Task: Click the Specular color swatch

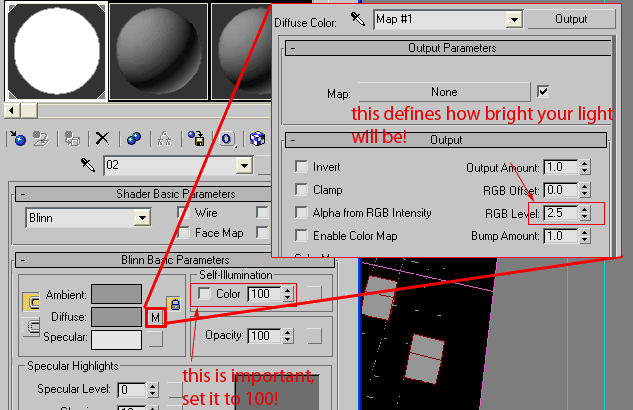Action: tap(116, 340)
